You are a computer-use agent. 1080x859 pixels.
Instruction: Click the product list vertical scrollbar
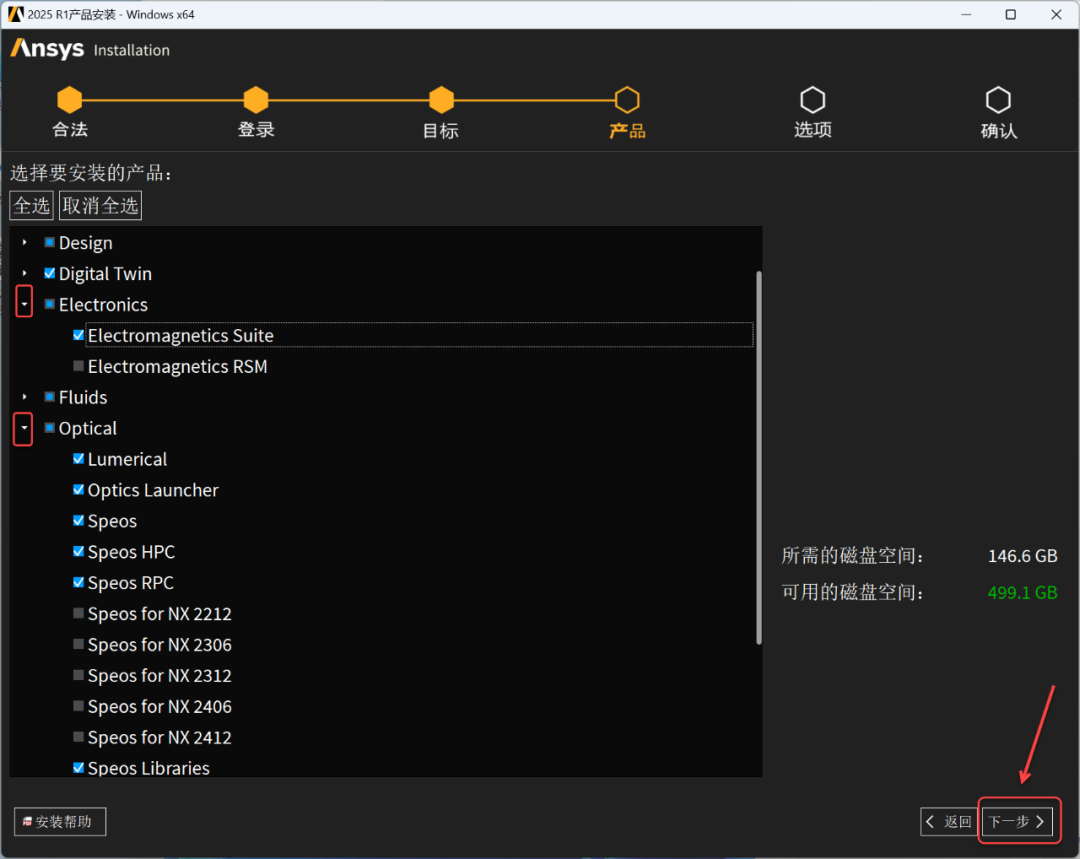(x=759, y=458)
